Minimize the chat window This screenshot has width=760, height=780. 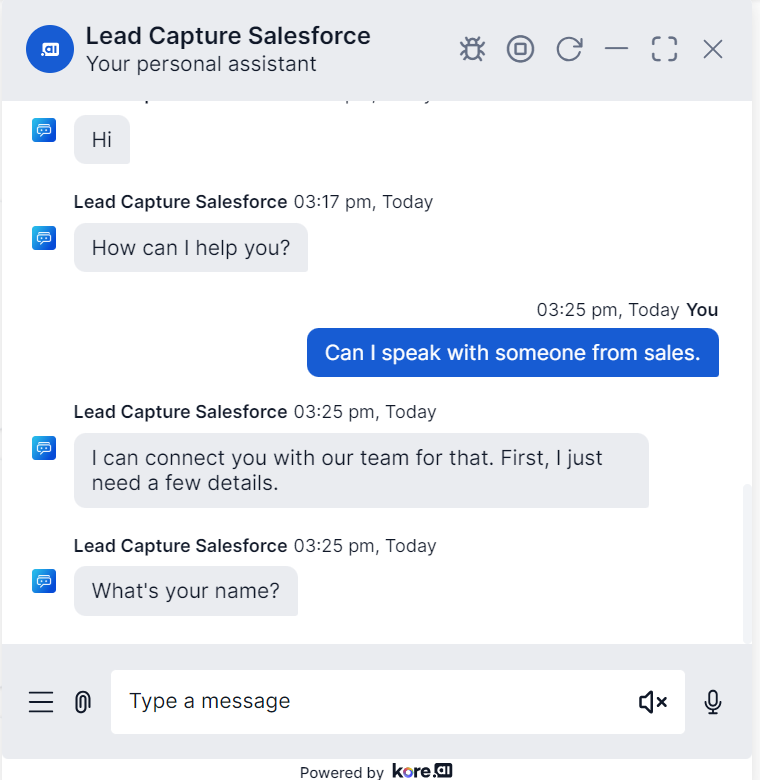click(x=616, y=49)
